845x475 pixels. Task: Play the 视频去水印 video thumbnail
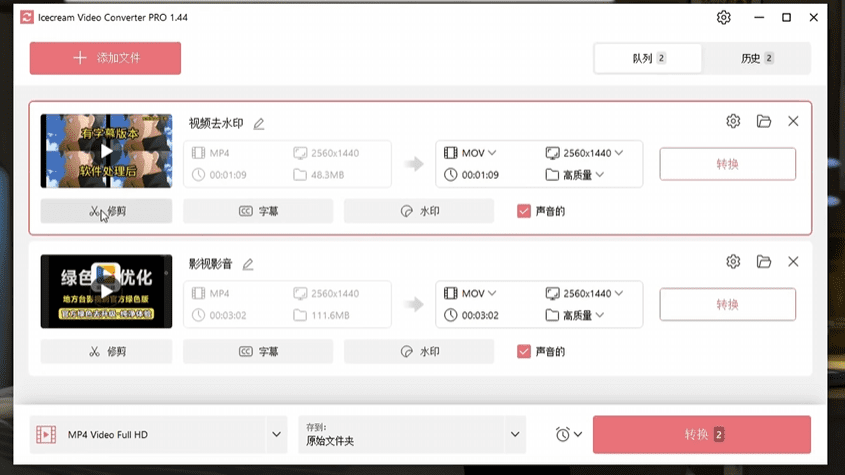(x=106, y=151)
